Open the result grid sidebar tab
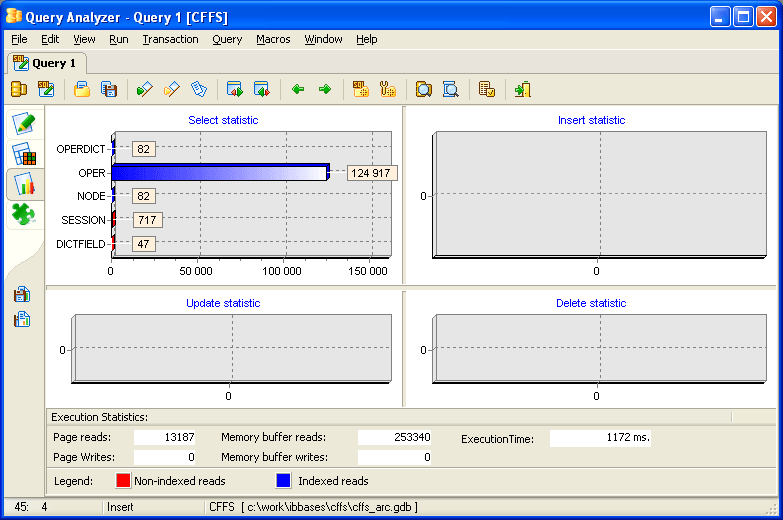The width and height of the screenshot is (783, 520). (25, 154)
